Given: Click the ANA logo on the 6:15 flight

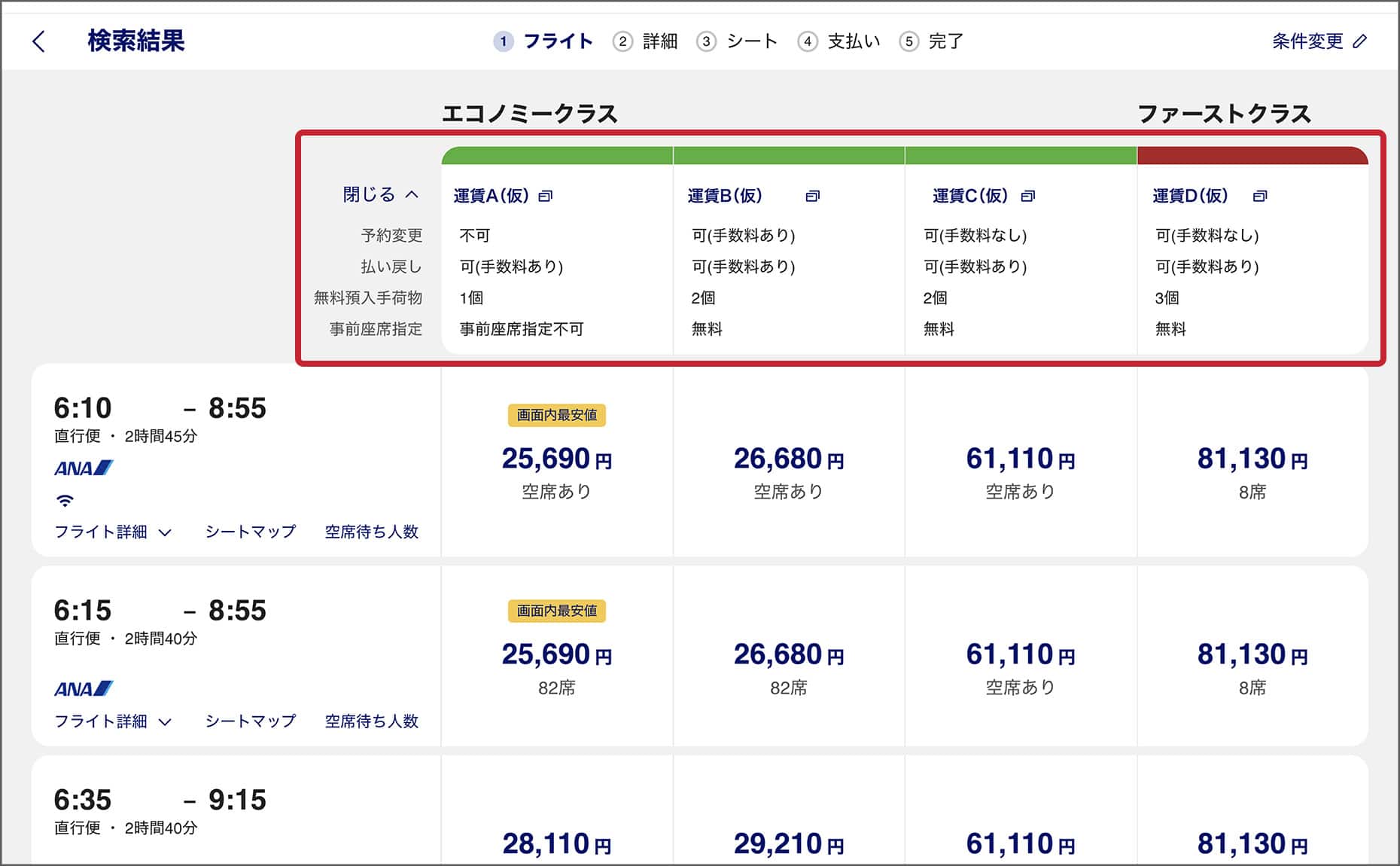Looking at the screenshot, I should (x=83, y=689).
